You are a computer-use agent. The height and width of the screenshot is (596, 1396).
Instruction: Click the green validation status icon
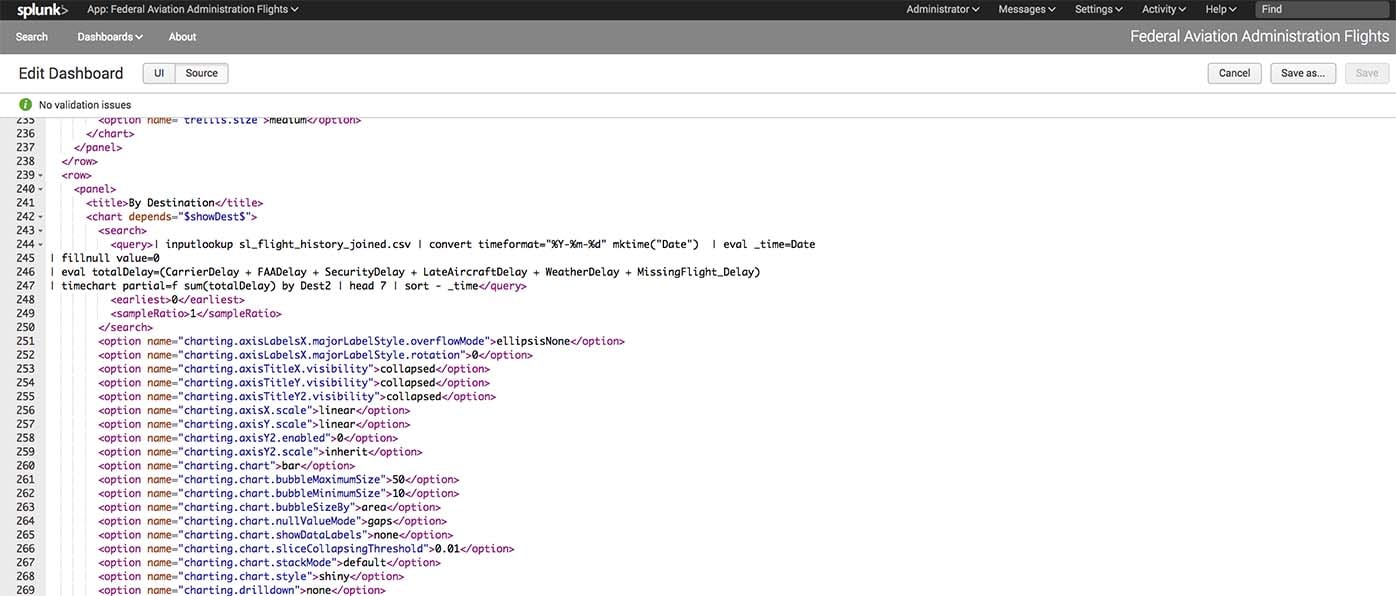click(x=25, y=104)
